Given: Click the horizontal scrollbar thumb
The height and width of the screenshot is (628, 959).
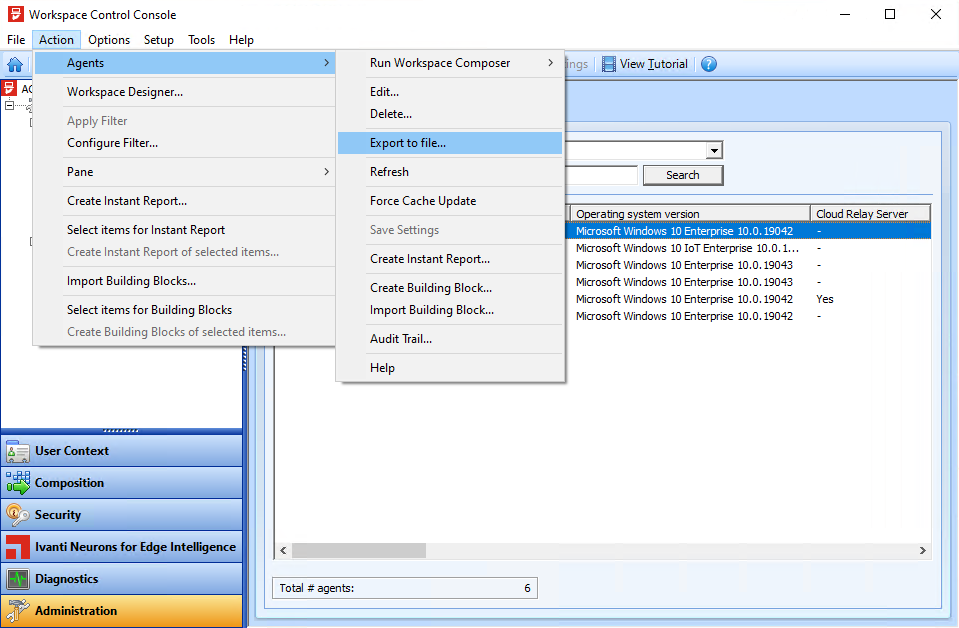Looking at the screenshot, I should [358, 550].
